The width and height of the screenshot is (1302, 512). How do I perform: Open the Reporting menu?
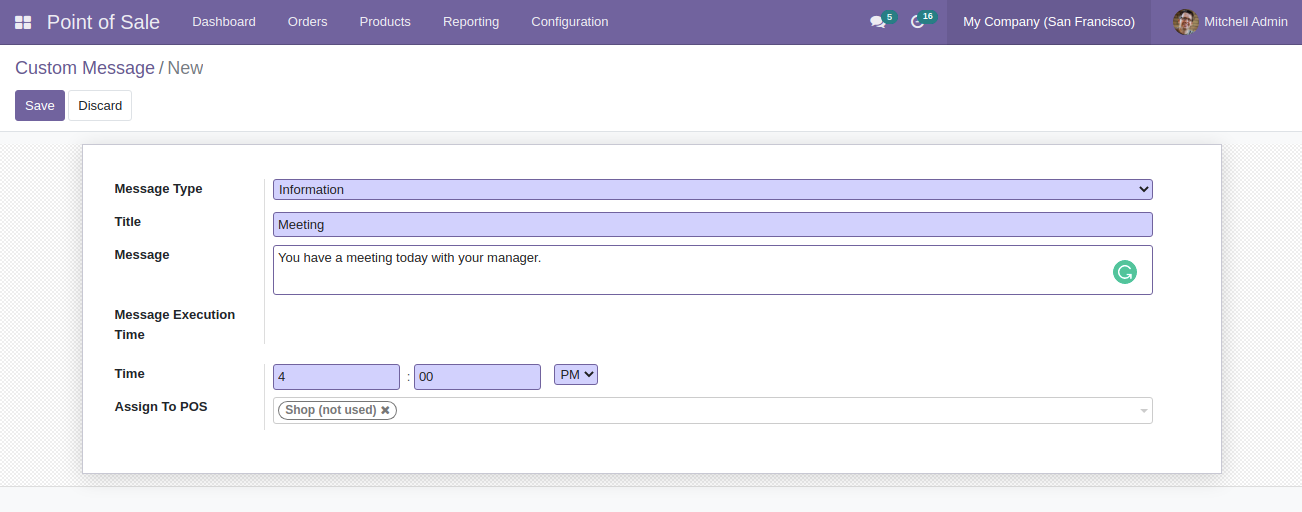tap(471, 22)
